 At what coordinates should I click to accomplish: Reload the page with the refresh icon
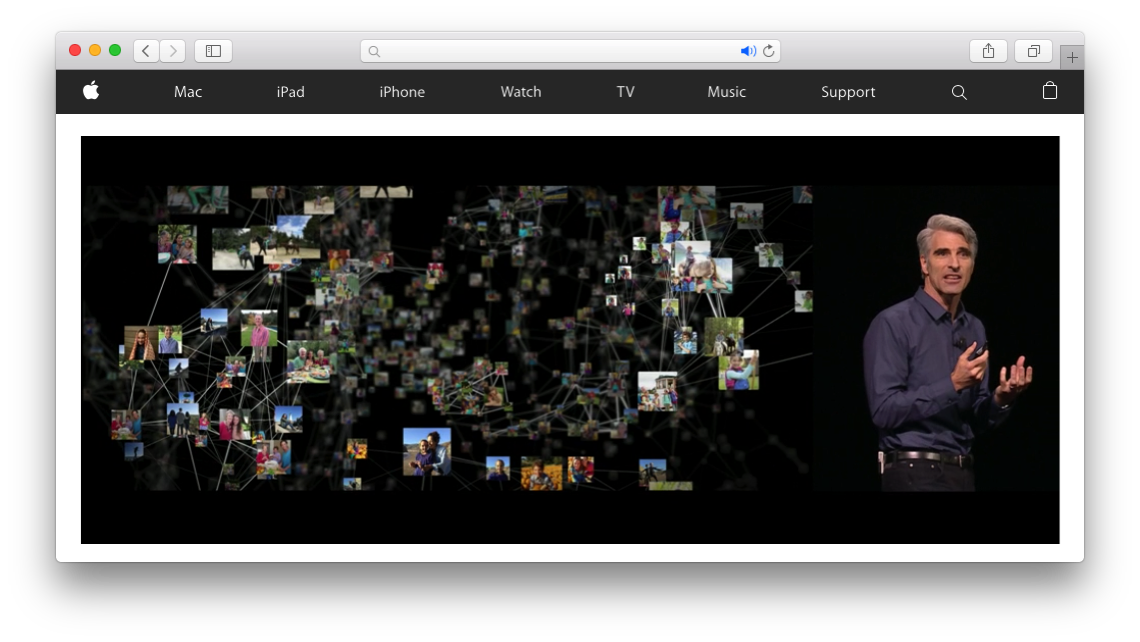[768, 51]
